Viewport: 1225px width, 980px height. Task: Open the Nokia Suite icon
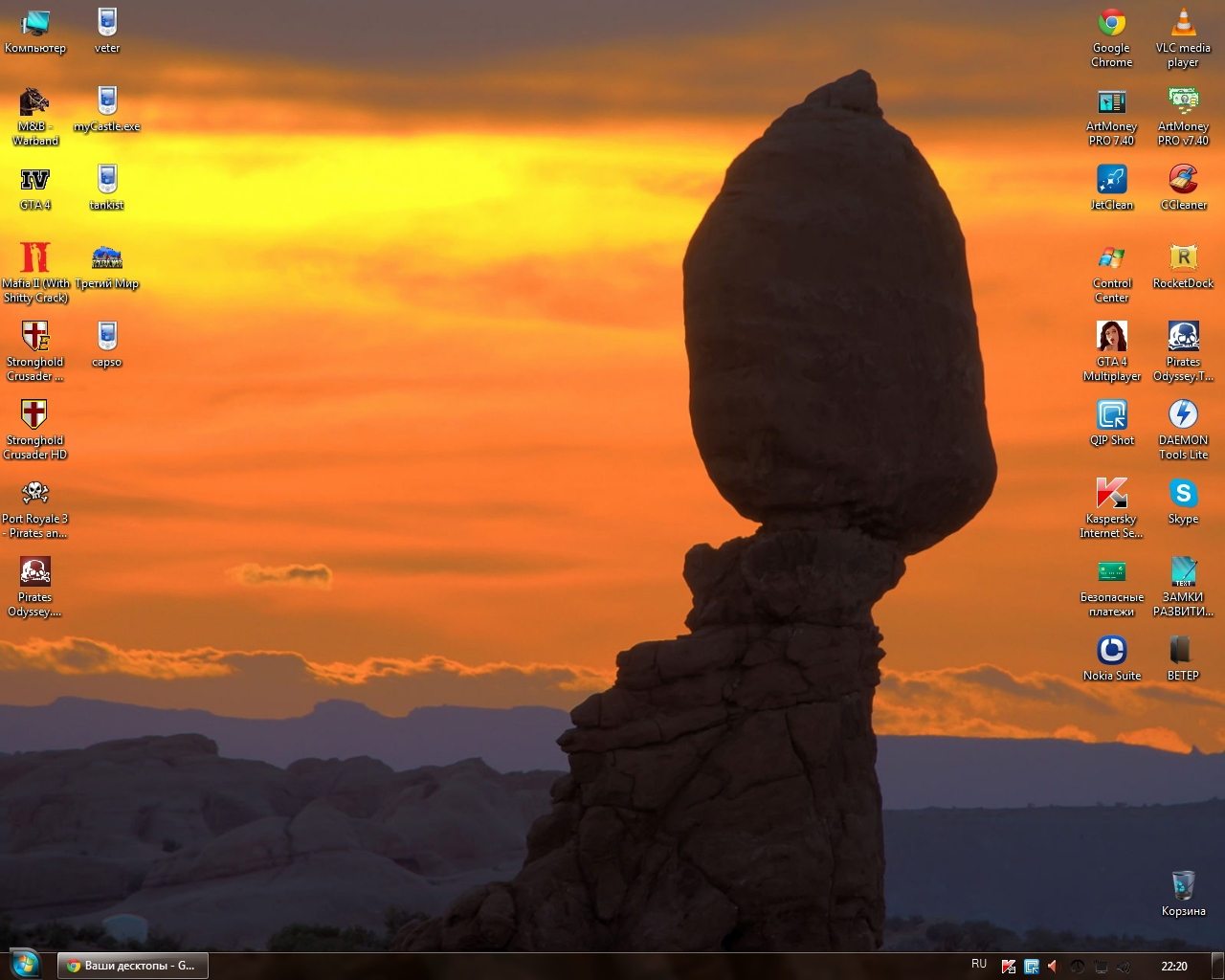click(1111, 651)
